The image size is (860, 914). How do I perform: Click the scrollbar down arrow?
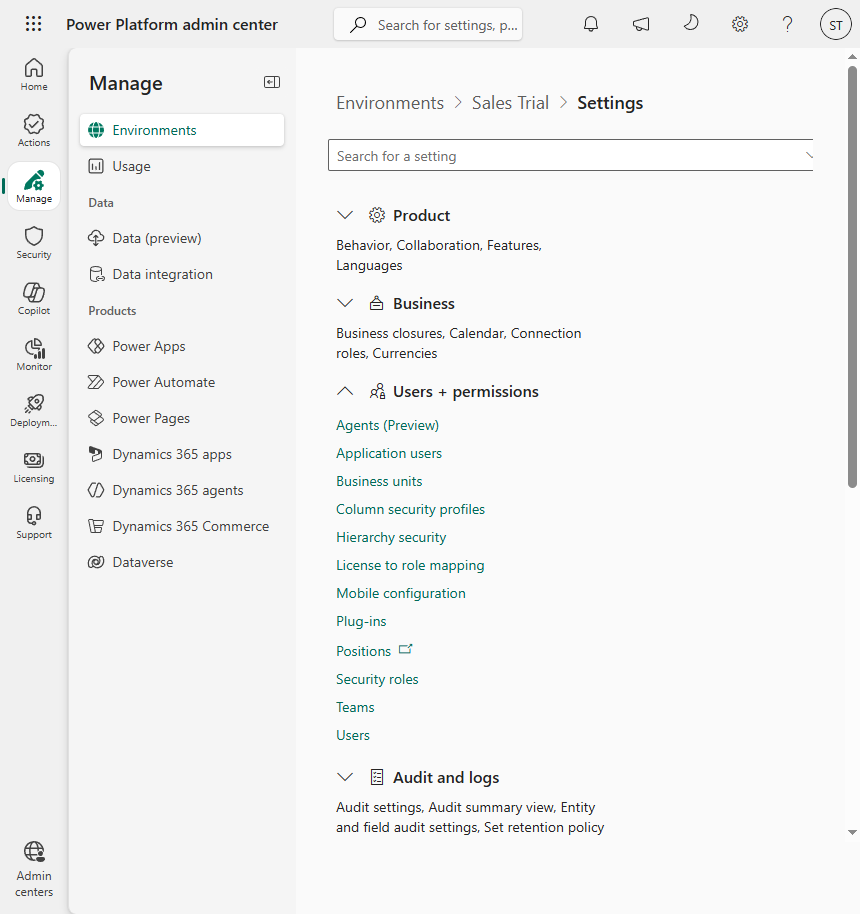852,832
